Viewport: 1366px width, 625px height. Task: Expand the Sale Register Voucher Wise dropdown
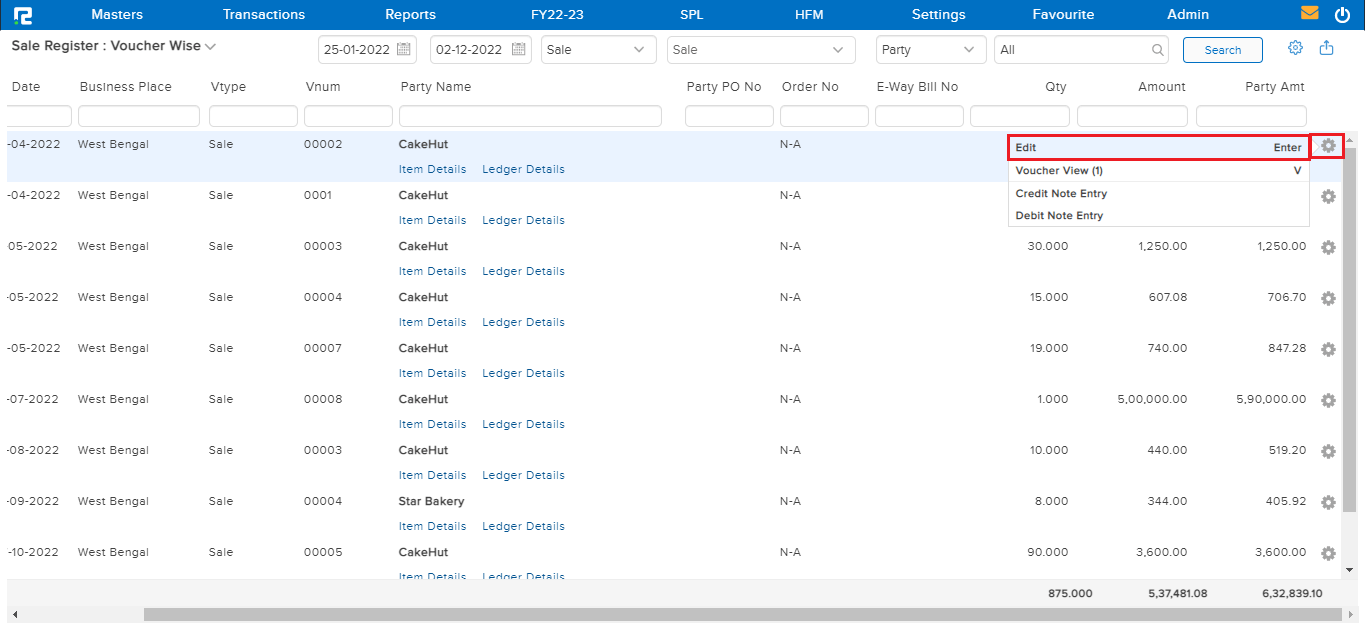coord(210,47)
